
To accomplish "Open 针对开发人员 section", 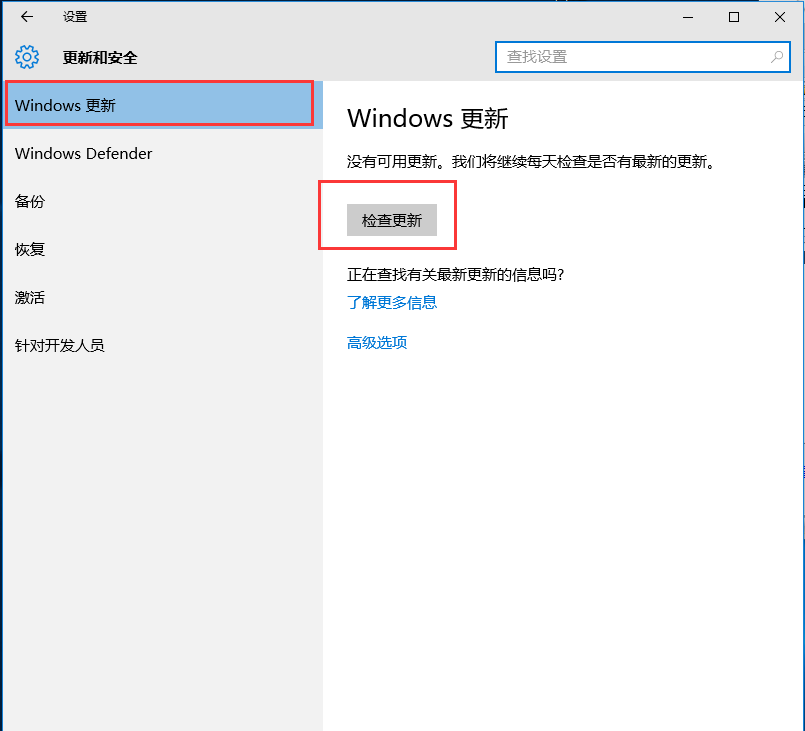I will tap(163, 345).
